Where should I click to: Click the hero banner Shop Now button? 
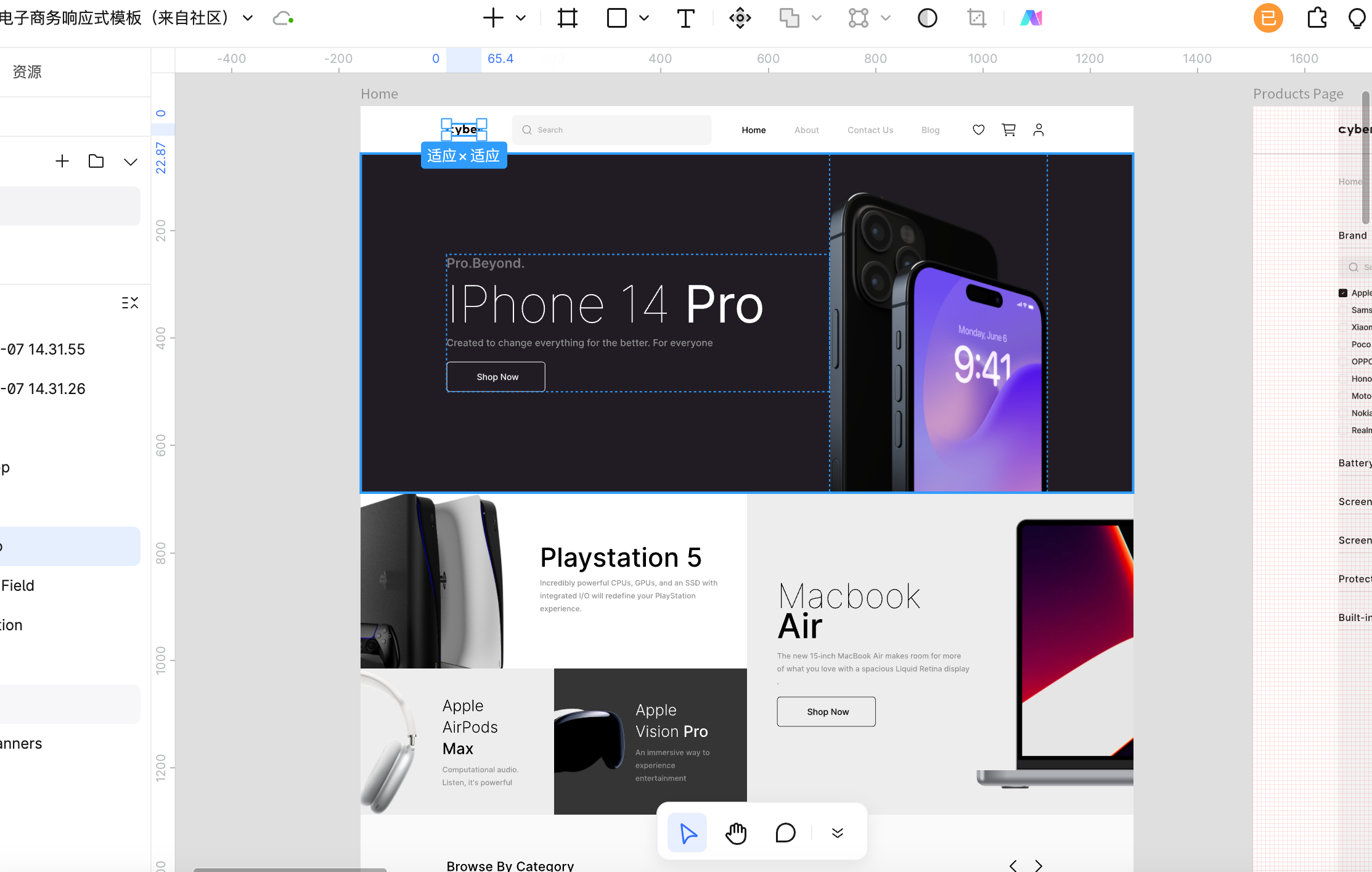[x=496, y=377]
